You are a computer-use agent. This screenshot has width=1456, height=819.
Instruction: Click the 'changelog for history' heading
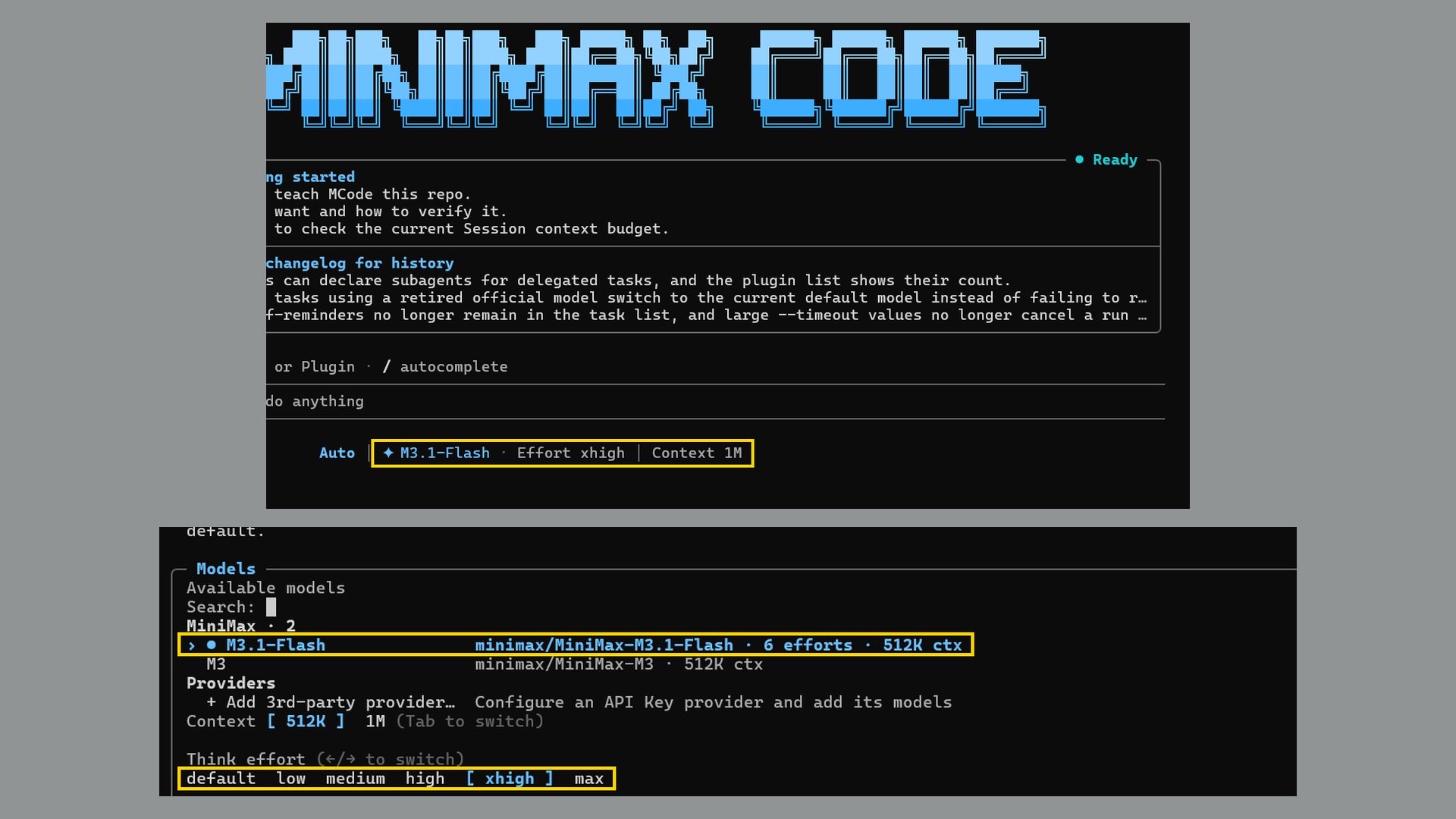click(x=360, y=263)
